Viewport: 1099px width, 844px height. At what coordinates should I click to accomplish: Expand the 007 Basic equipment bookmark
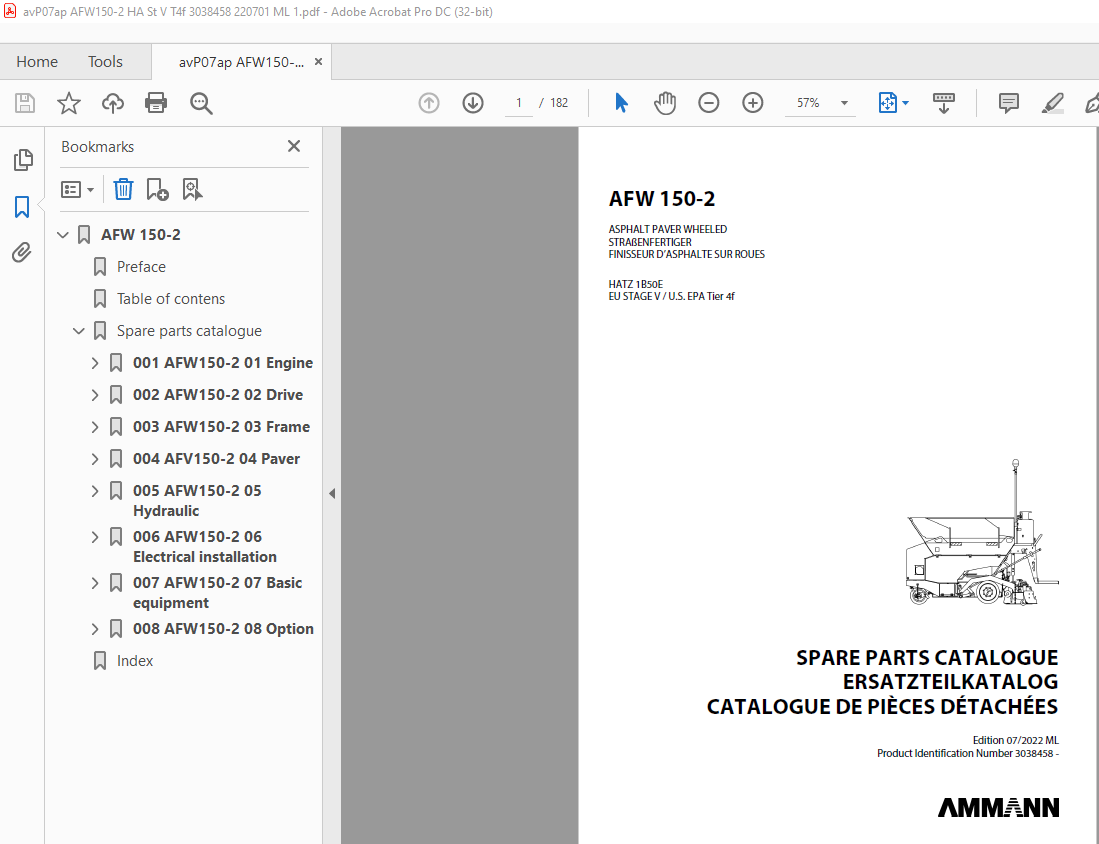click(x=95, y=583)
